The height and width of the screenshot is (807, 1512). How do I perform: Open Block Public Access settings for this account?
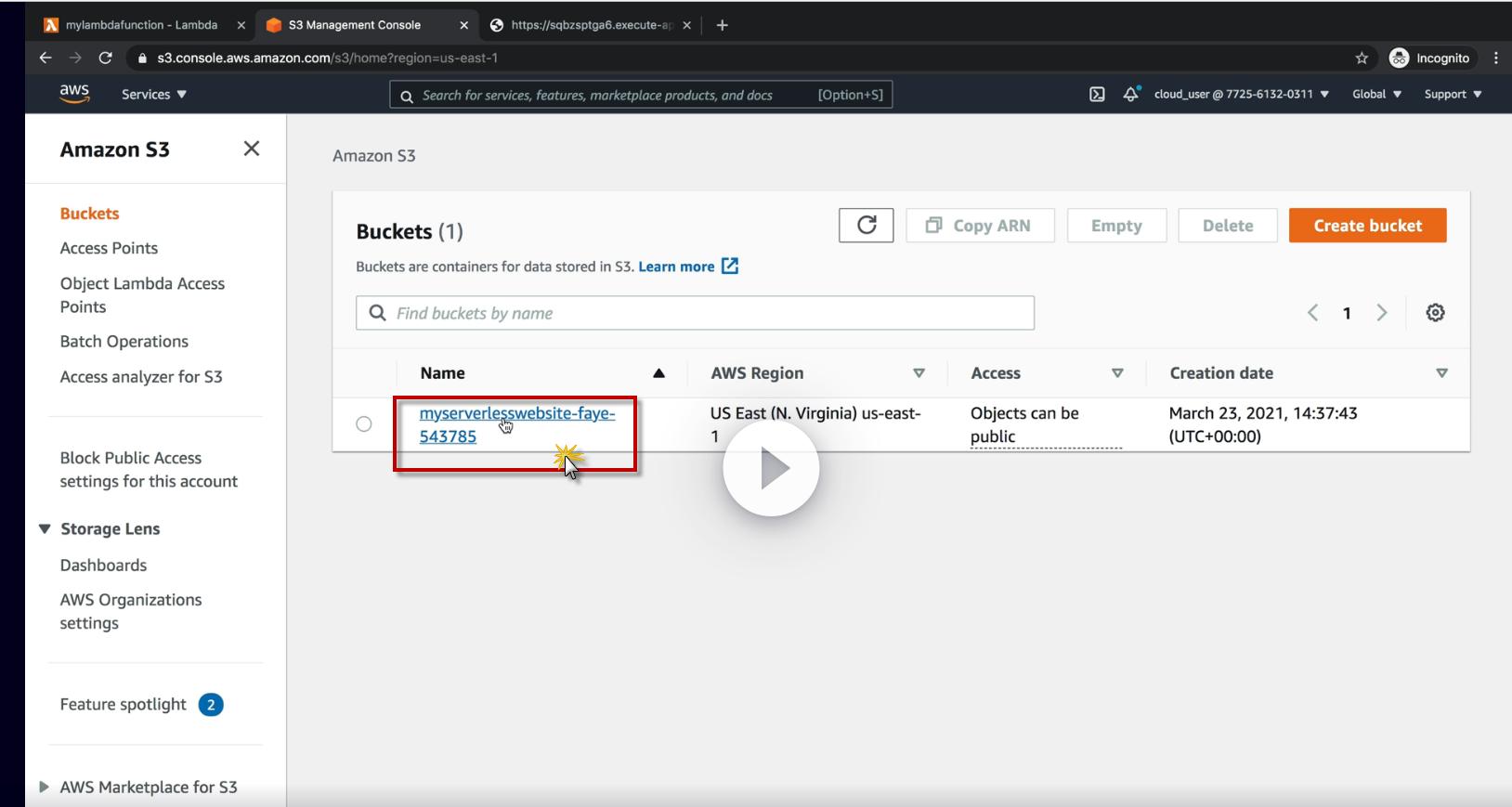(149, 470)
